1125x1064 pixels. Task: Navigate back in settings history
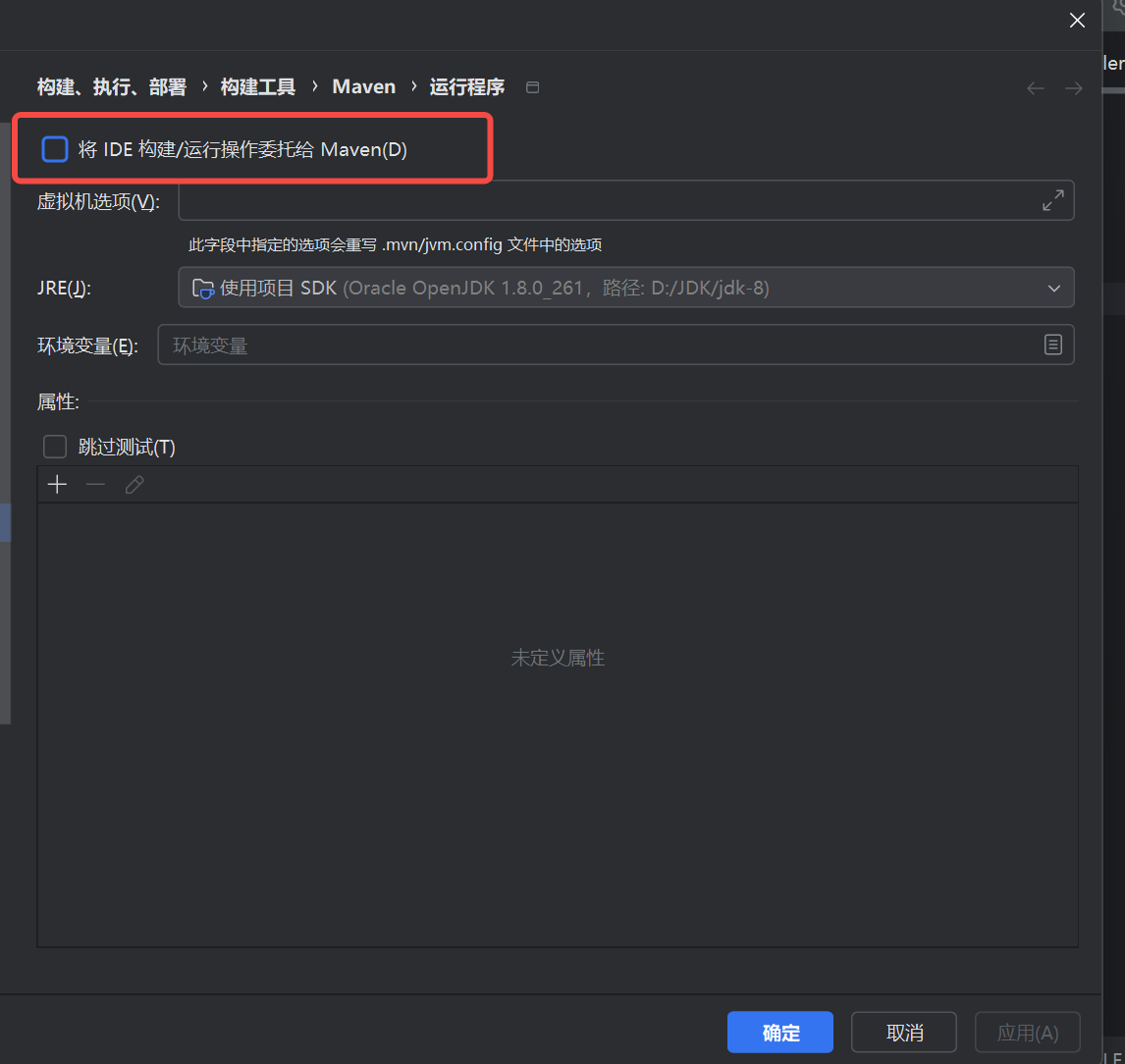click(x=1035, y=87)
